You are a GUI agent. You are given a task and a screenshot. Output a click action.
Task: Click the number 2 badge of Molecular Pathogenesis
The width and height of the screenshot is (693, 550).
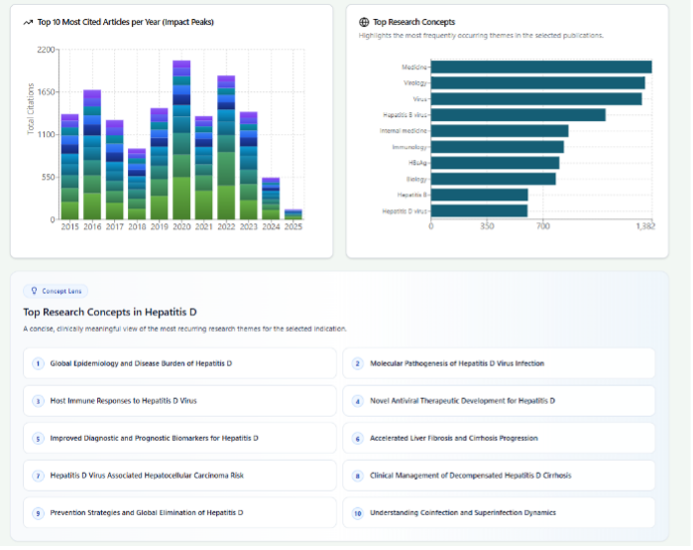pos(358,364)
